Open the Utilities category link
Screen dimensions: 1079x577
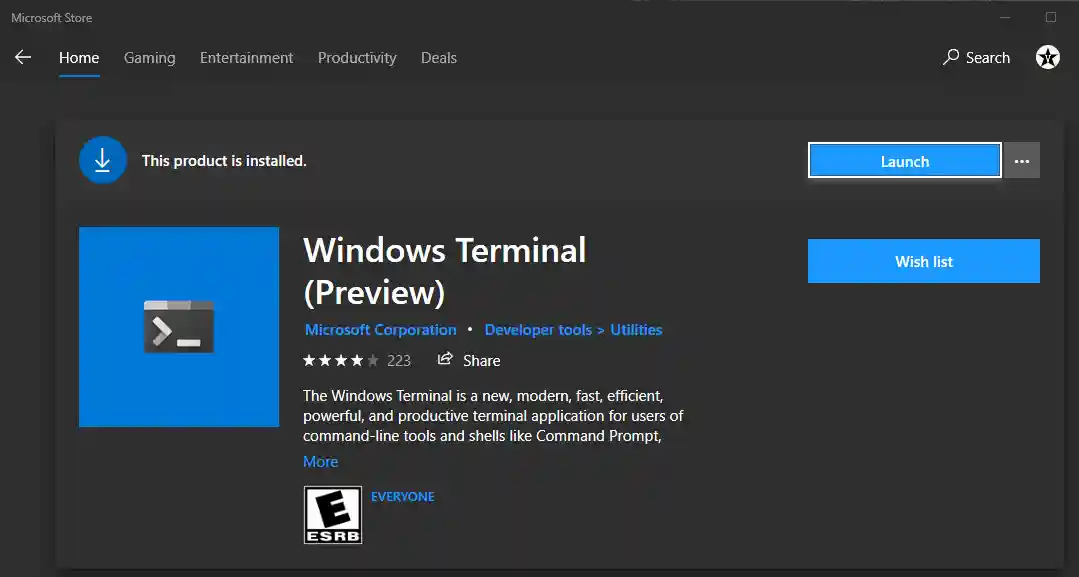(x=638, y=329)
